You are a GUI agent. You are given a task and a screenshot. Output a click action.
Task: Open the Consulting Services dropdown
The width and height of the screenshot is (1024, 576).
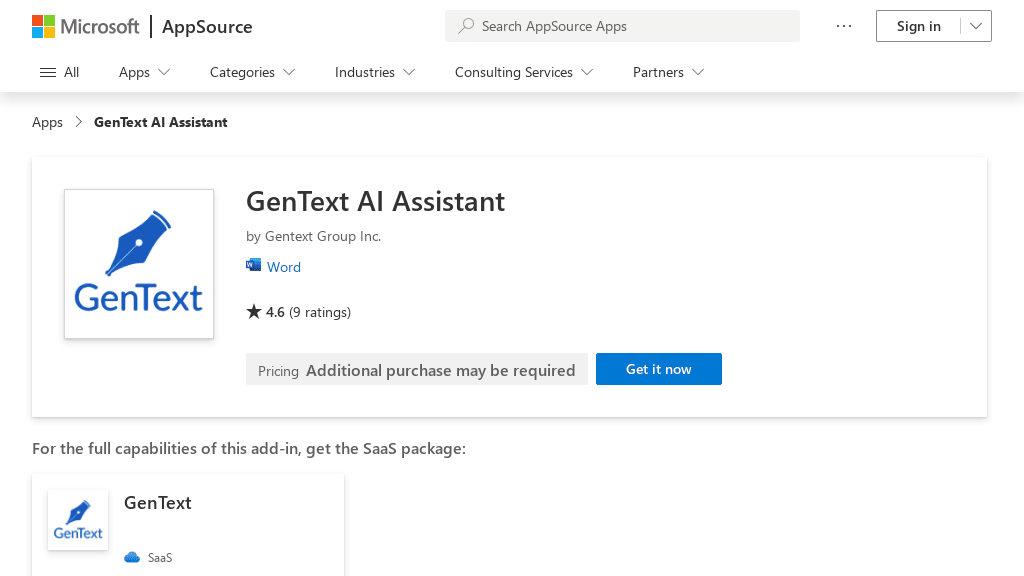(523, 72)
